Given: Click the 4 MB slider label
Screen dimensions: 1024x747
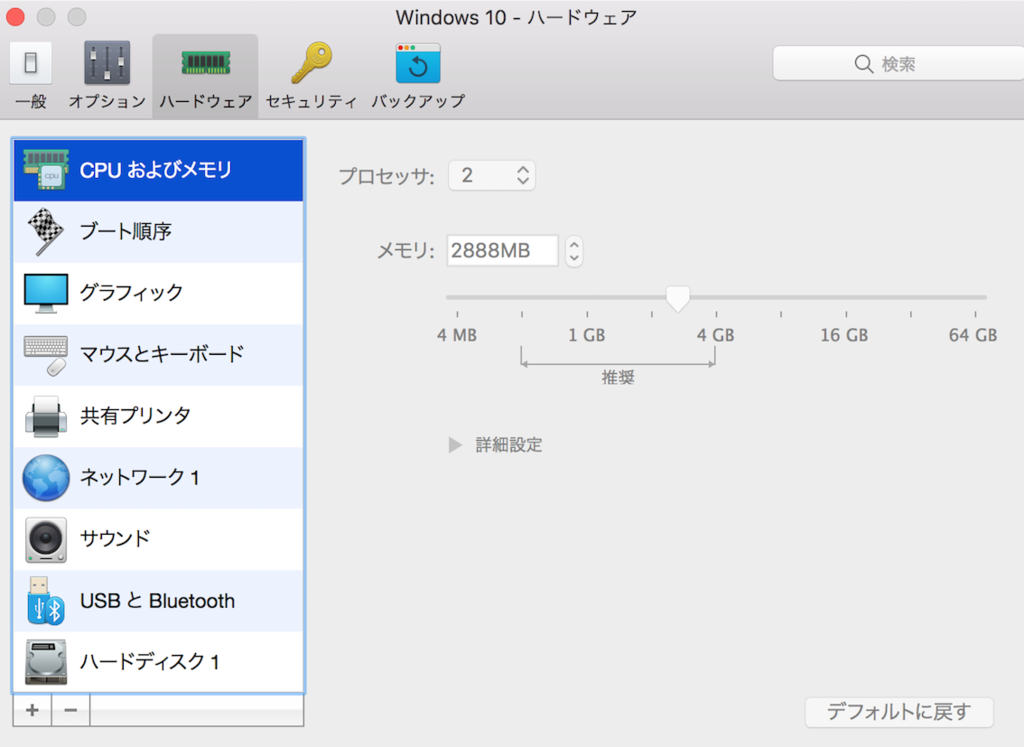Looking at the screenshot, I should point(457,335).
